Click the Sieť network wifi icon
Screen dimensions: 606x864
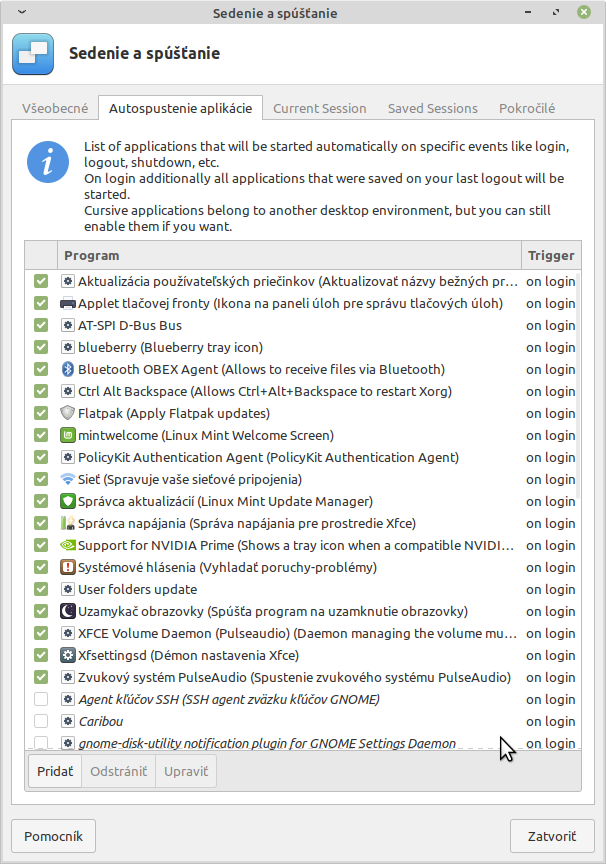click(68, 479)
